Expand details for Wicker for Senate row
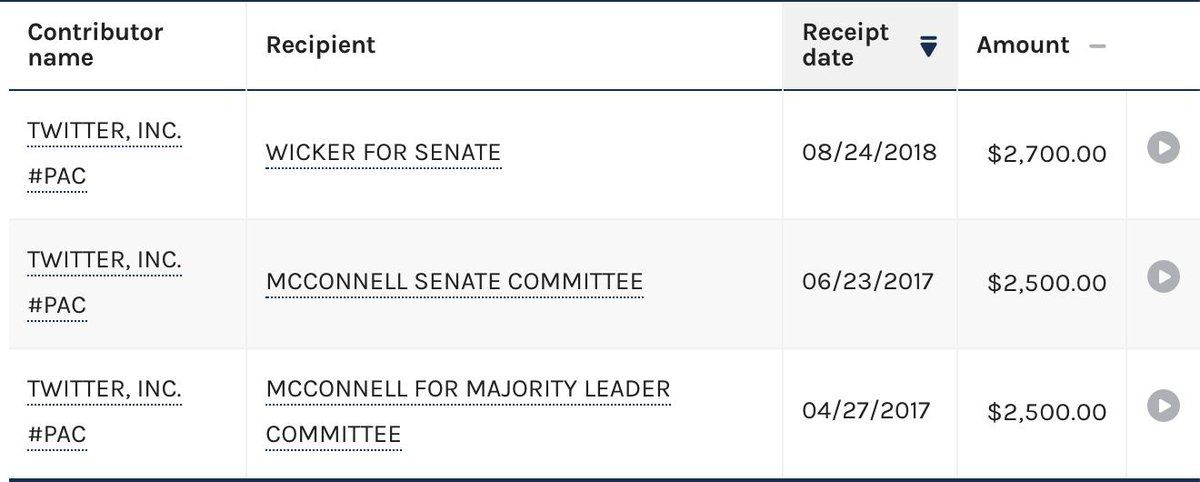Image resolution: width=1200 pixels, height=482 pixels. pos(1163,149)
